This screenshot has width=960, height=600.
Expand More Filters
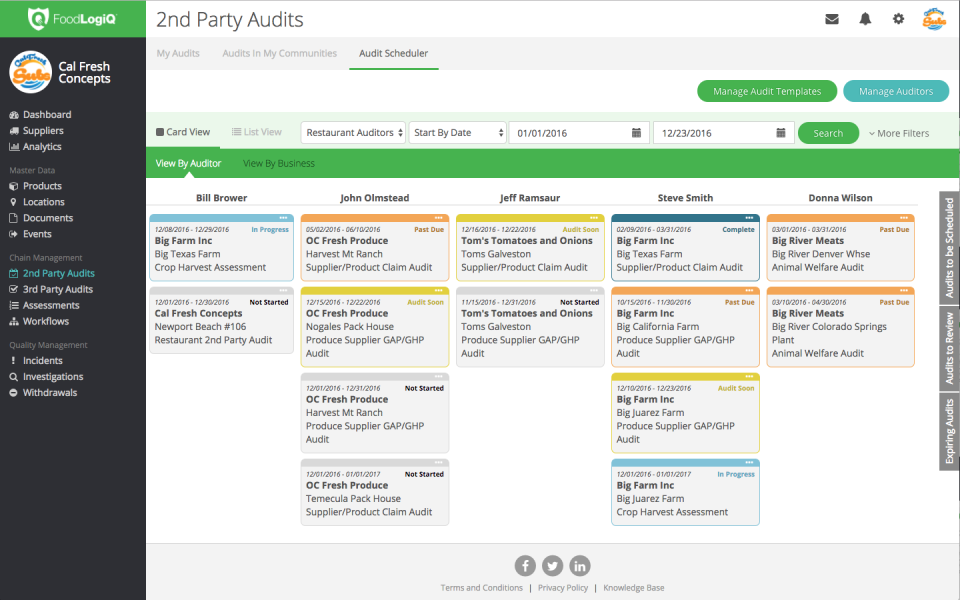click(x=901, y=132)
